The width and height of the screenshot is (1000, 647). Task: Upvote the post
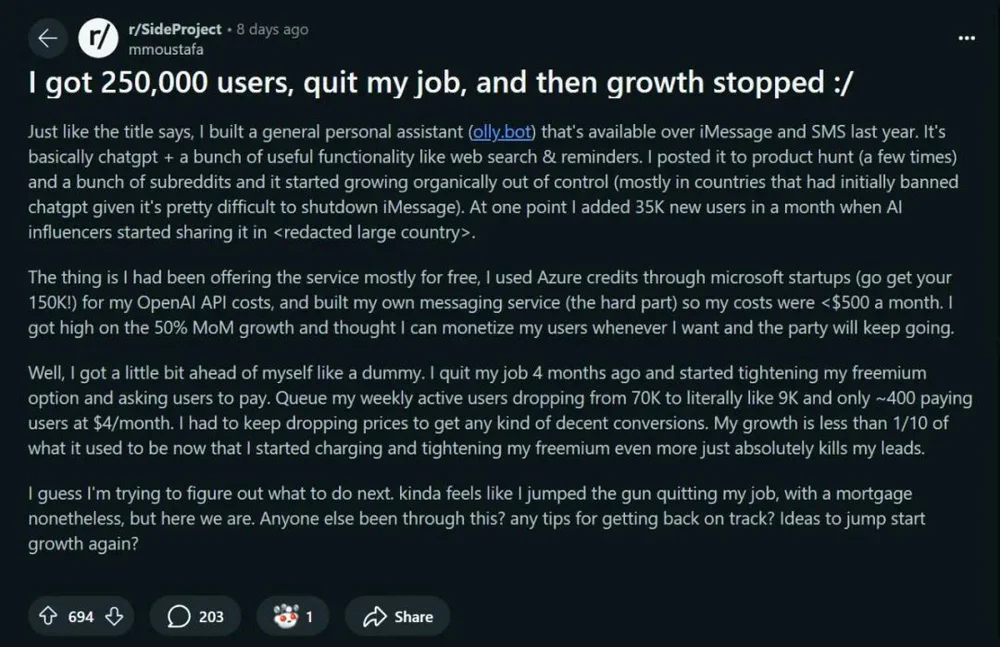pos(48,616)
